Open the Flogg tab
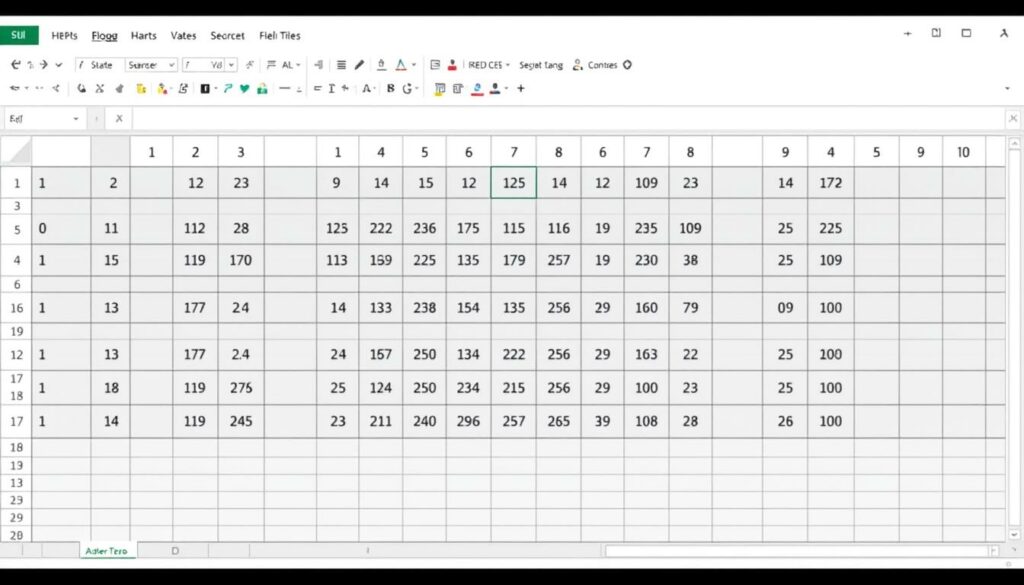Viewport: 1024px width, 585px height. [x=104, y=36]
